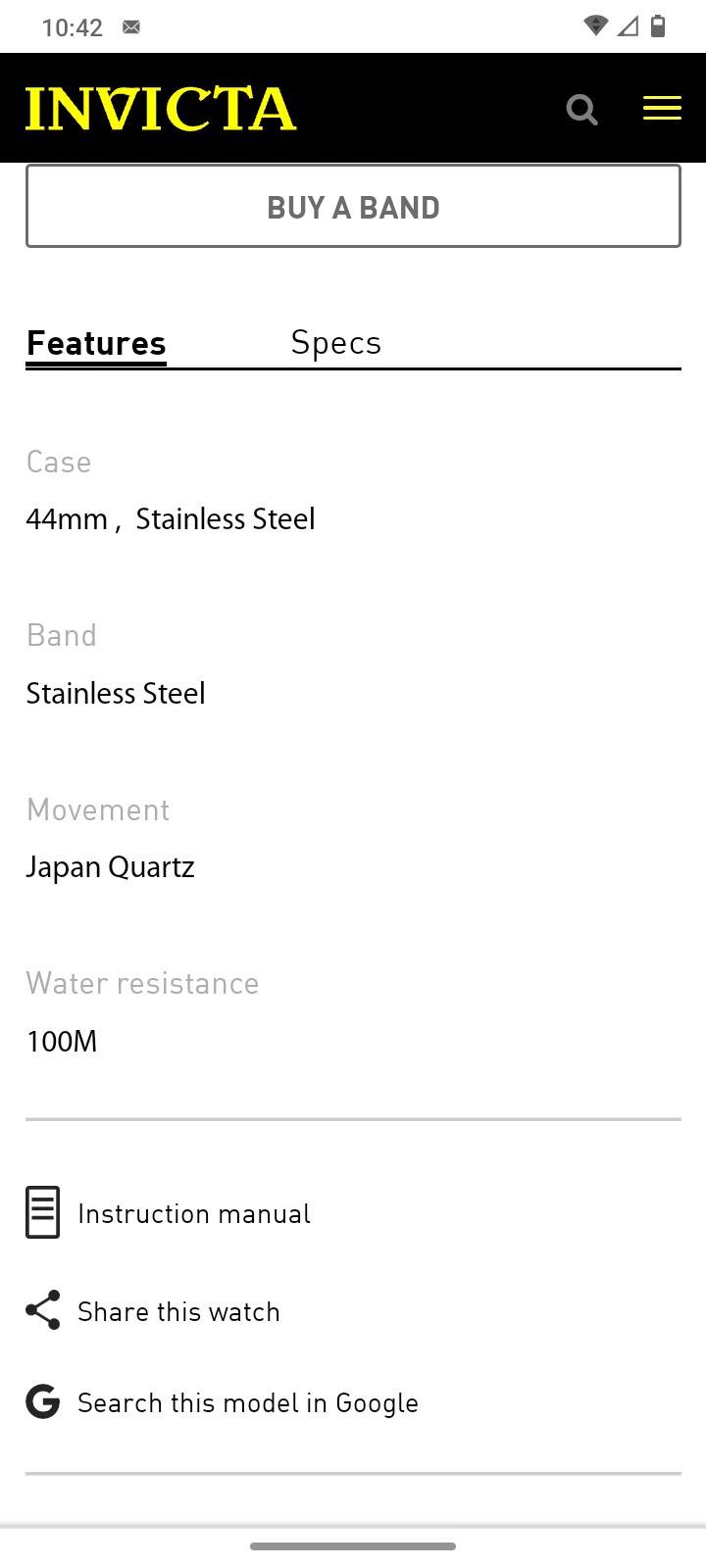Tap the bottom navigation gesture handle
Image resolution: width=706 pixels, height=1568 pixels.
(x=353, y=1546)
